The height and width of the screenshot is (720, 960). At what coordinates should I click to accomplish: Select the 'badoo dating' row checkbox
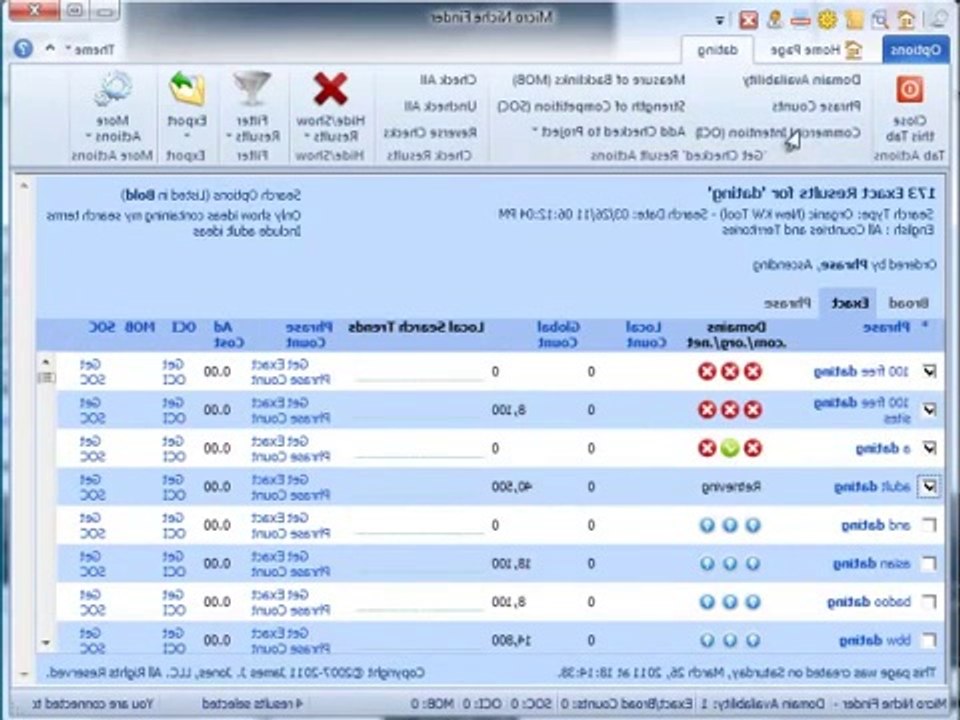[929, 602]
